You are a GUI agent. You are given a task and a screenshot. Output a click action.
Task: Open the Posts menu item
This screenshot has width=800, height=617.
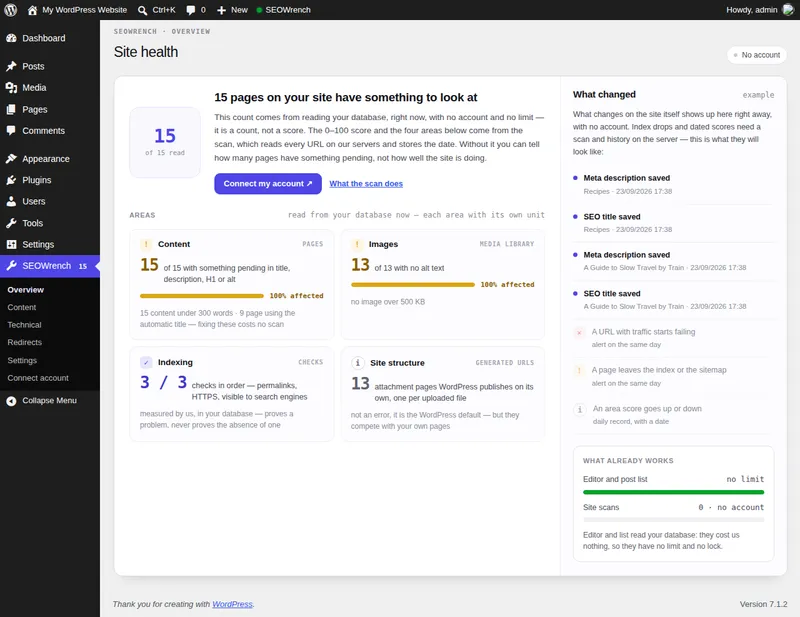50,66
